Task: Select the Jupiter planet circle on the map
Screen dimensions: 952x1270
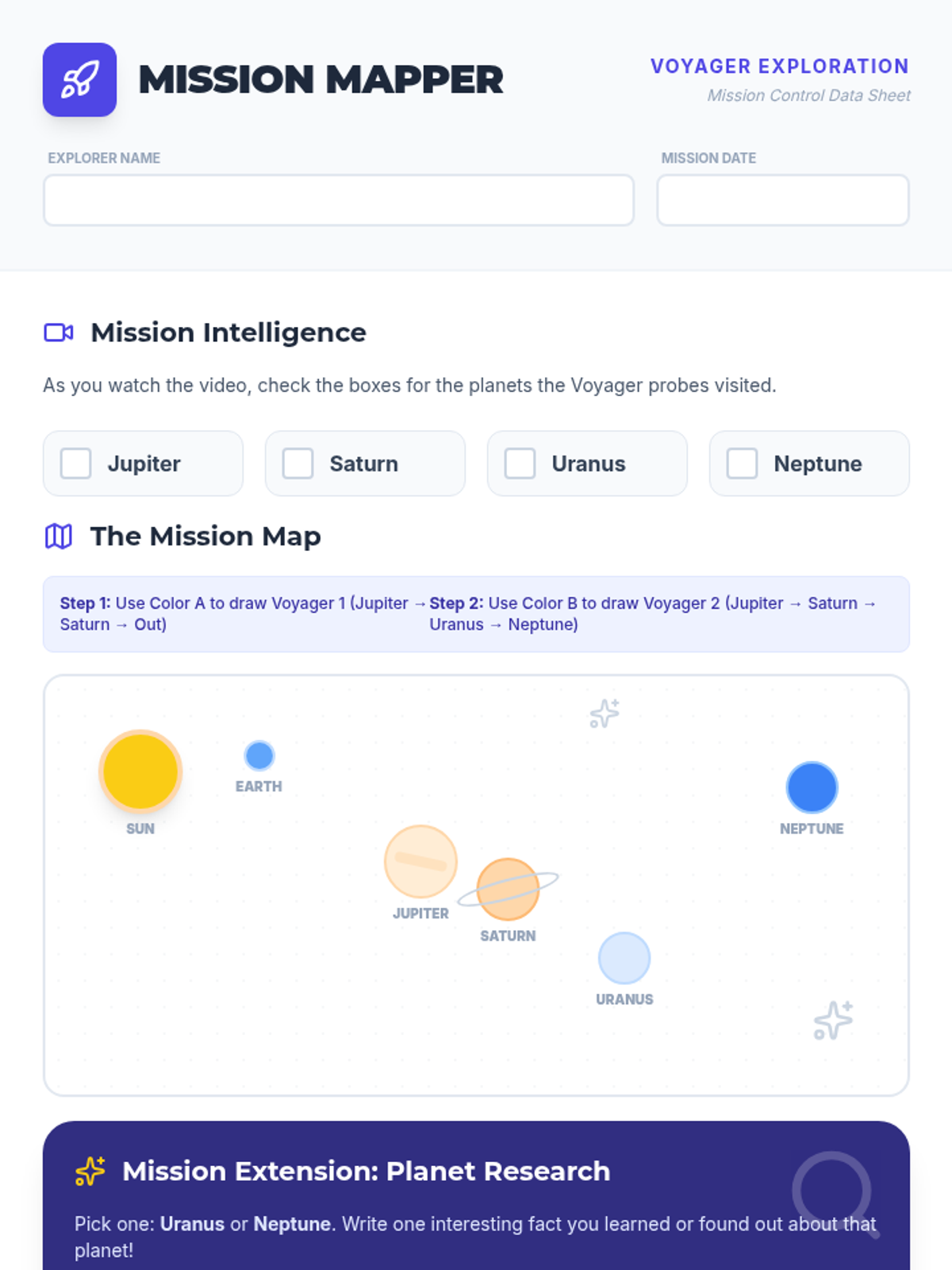Action: tap(420, 861)
